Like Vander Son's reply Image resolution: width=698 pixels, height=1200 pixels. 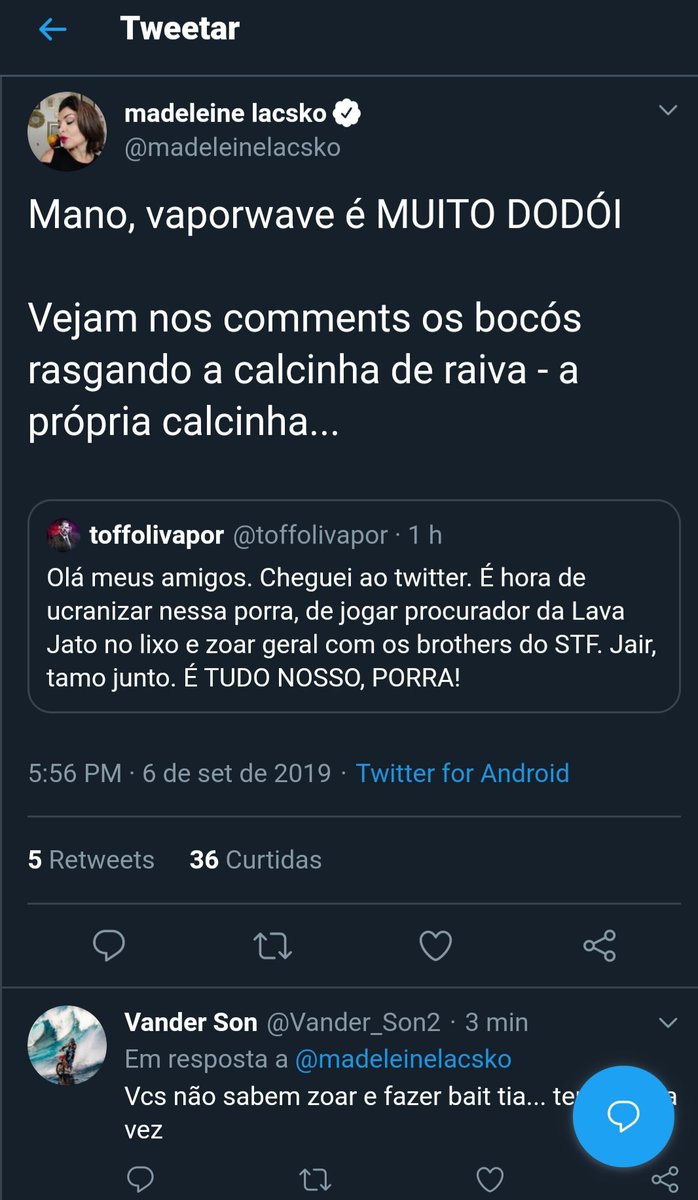coord(489,1180)
